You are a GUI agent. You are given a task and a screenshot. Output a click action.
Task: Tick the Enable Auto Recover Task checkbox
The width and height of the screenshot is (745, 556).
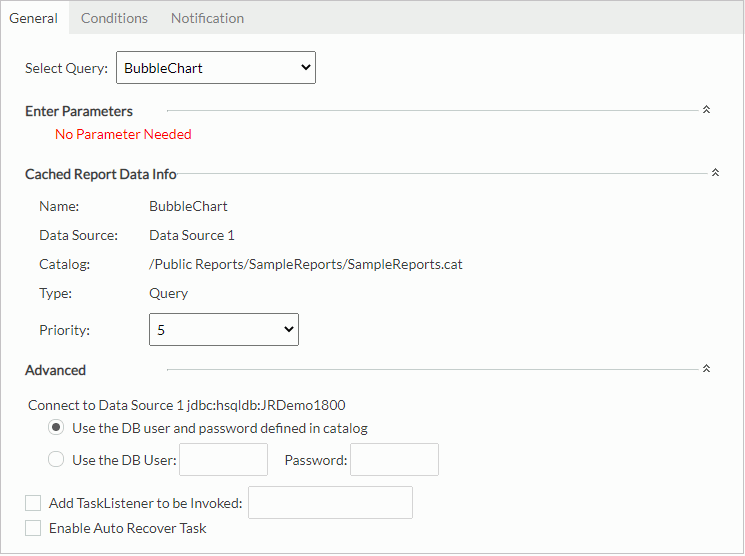34,528
